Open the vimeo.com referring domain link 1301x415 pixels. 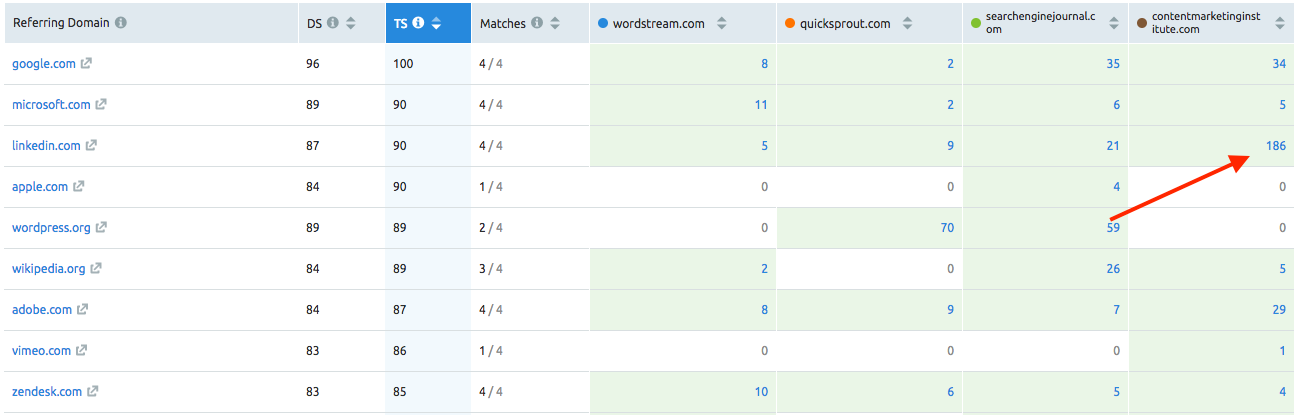(41, 351)
